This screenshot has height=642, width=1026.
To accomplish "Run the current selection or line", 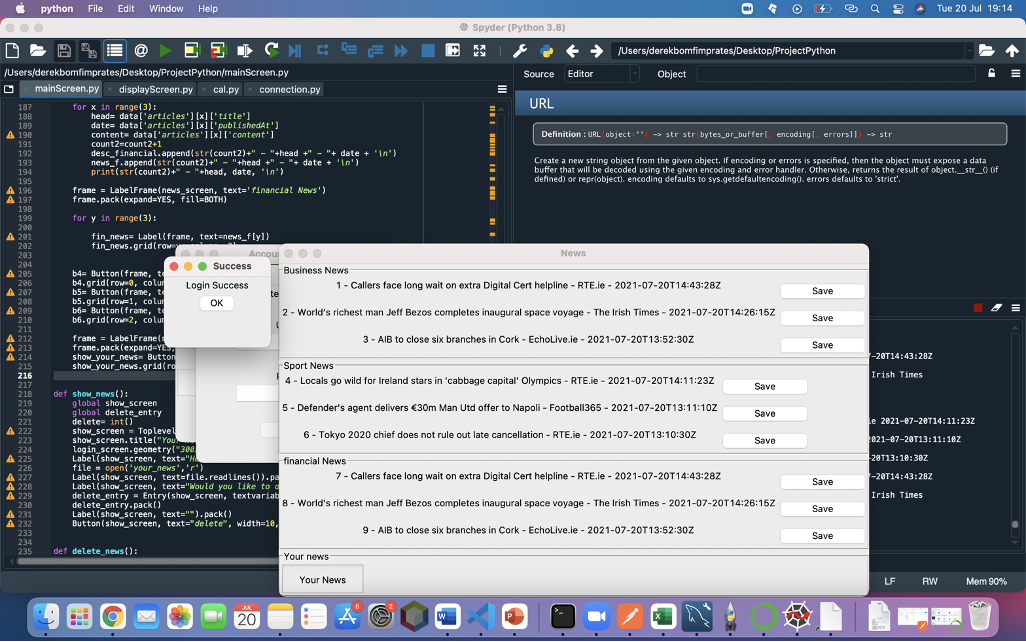I will 244,50.
